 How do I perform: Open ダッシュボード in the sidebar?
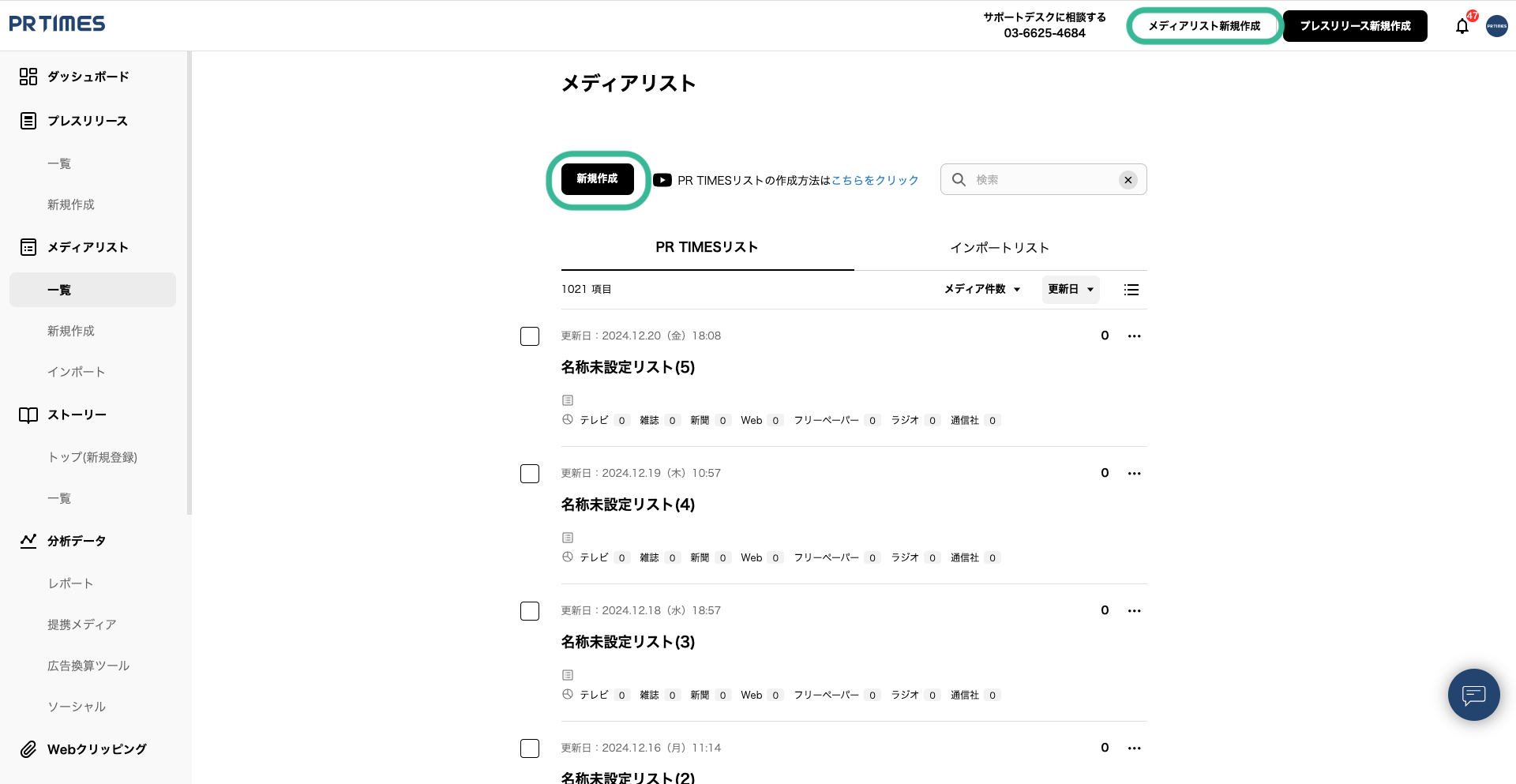click(x=88, y=77)
